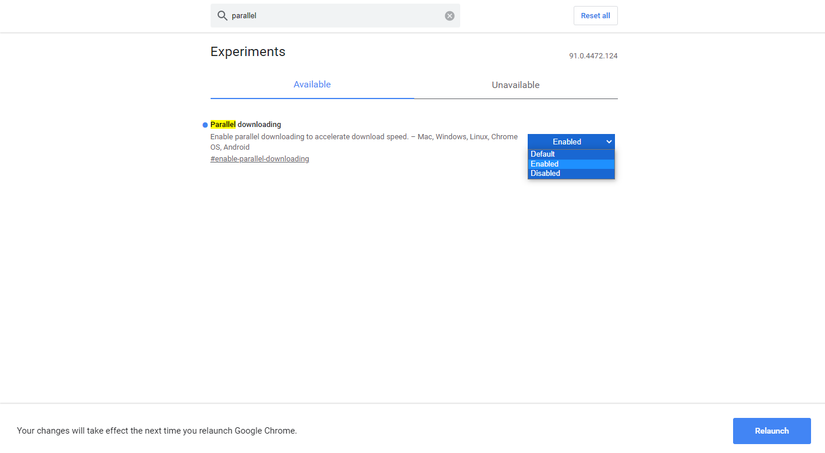825x453 pixels.
Task: Open the Unavailable tab
Action: pyautogui.click(x=515, y=85)
